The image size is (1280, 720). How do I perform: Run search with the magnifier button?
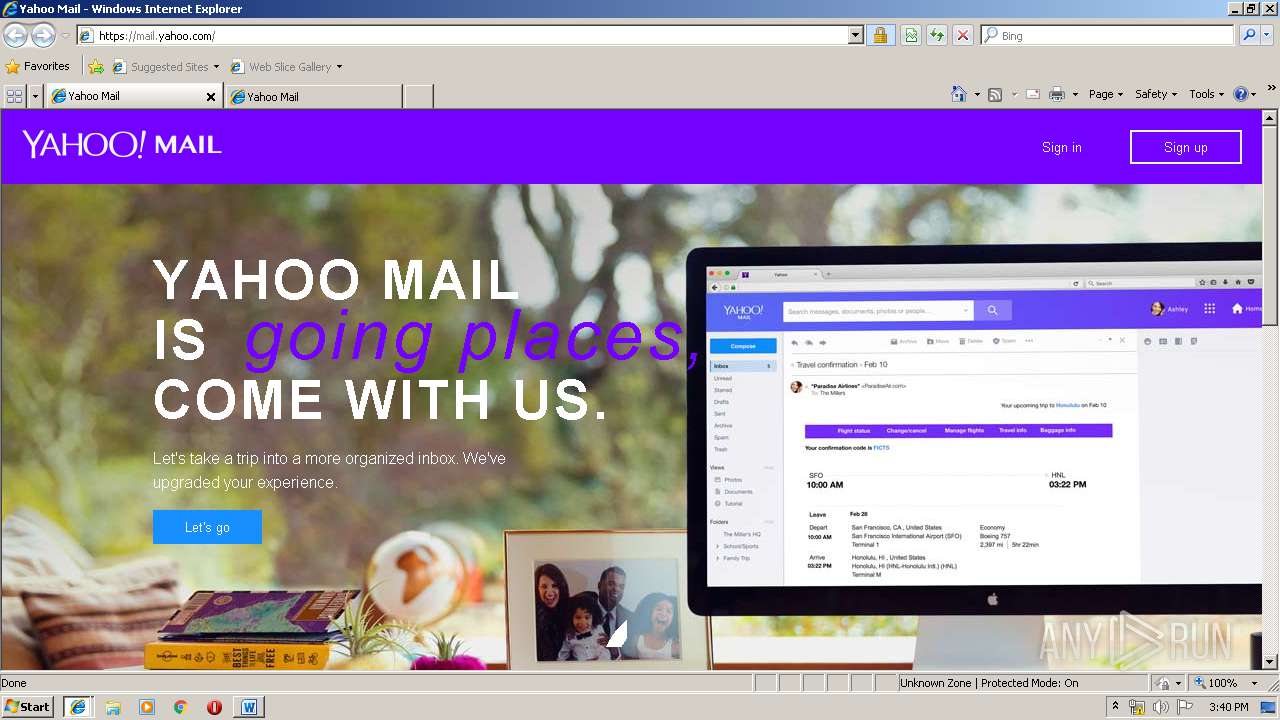pyautogui.click(x=1248, y=35)
